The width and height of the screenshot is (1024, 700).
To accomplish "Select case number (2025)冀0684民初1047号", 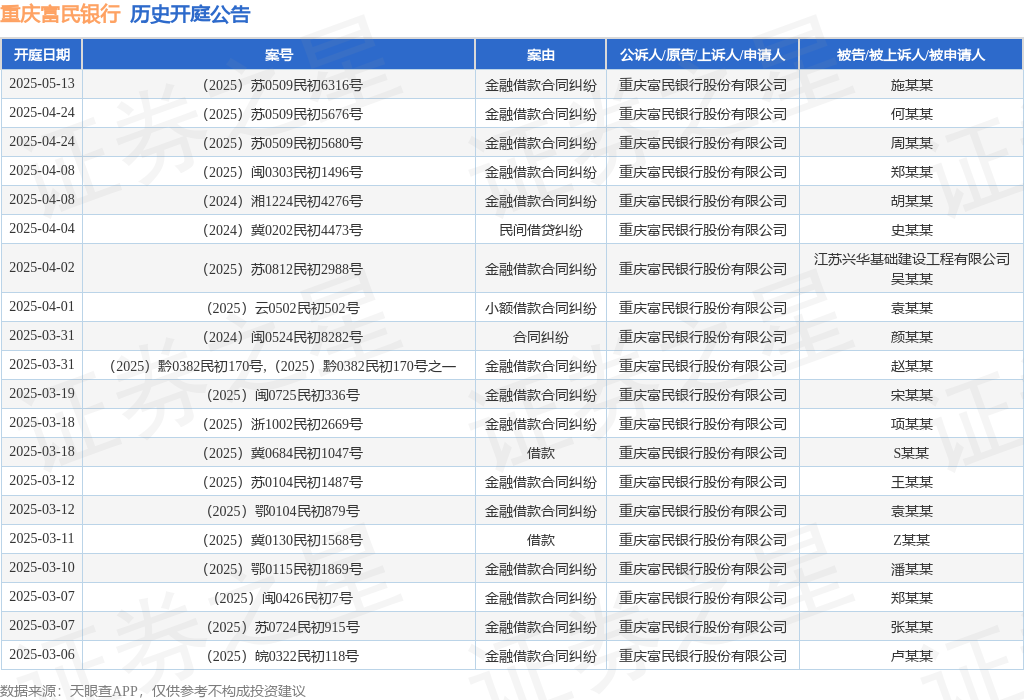I will (x=283, y=453).
